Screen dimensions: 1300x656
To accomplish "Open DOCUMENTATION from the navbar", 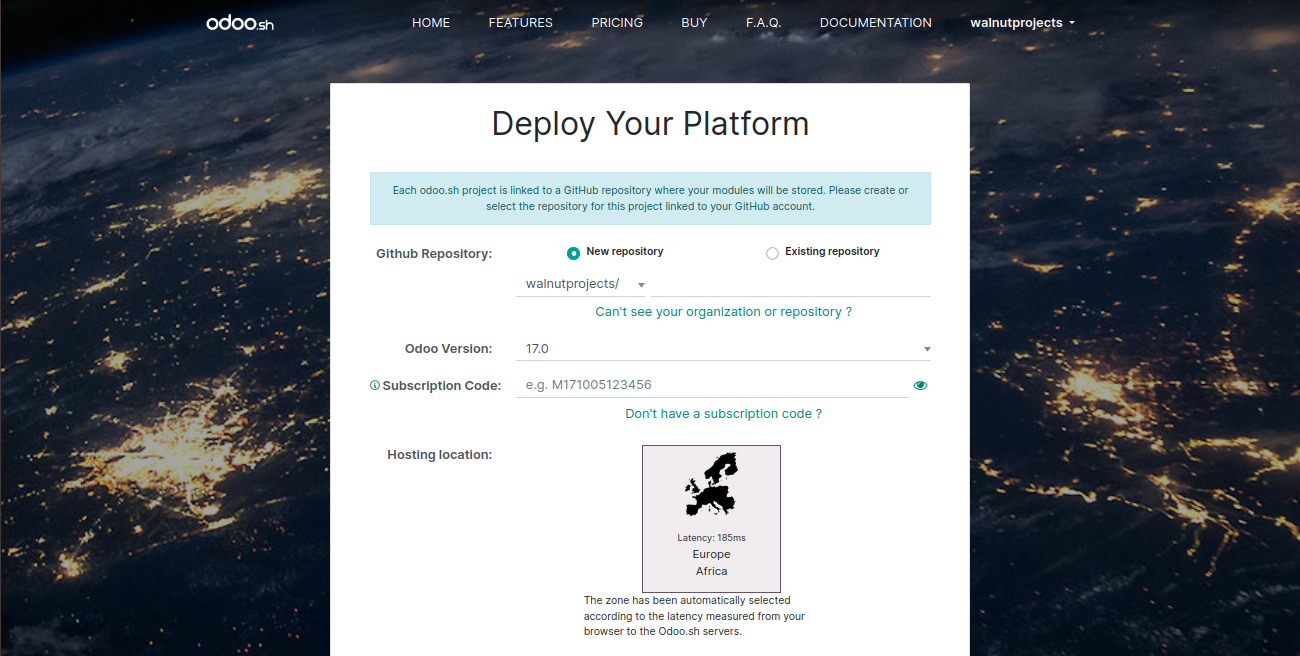I will tap(875, 23).
